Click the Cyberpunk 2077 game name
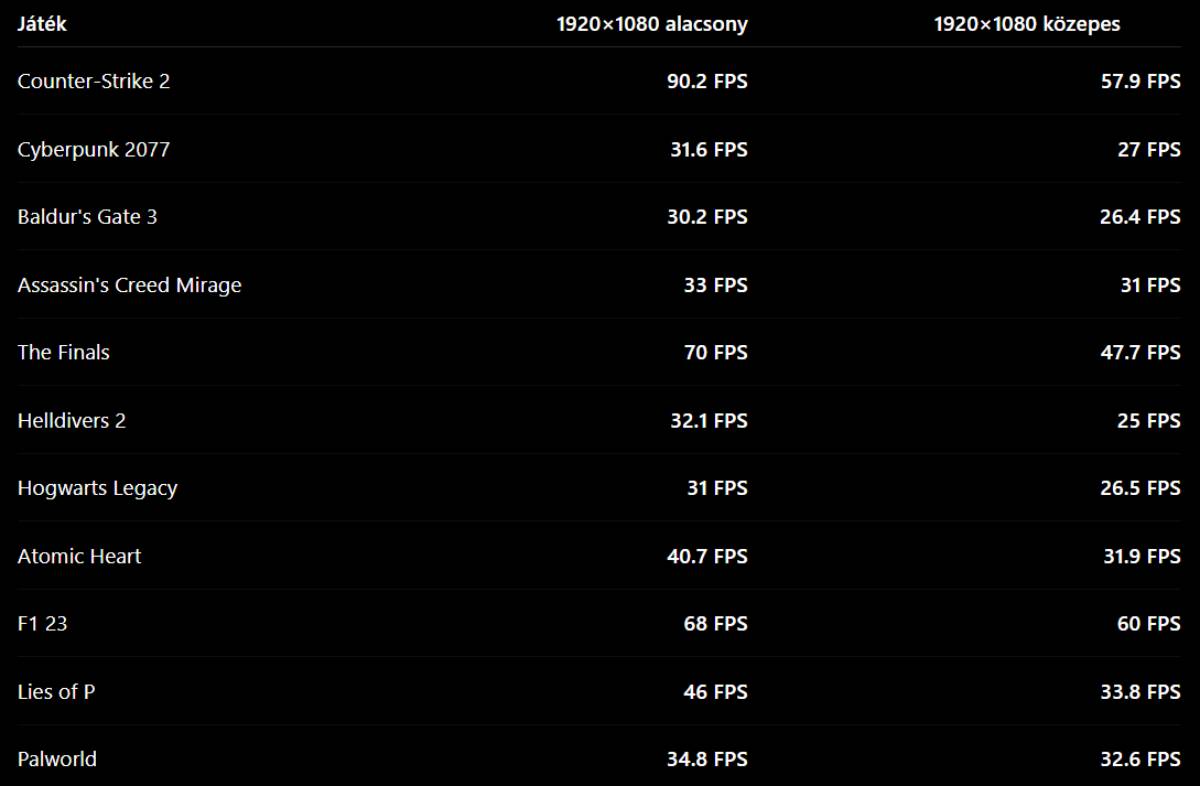 point(94,150)
